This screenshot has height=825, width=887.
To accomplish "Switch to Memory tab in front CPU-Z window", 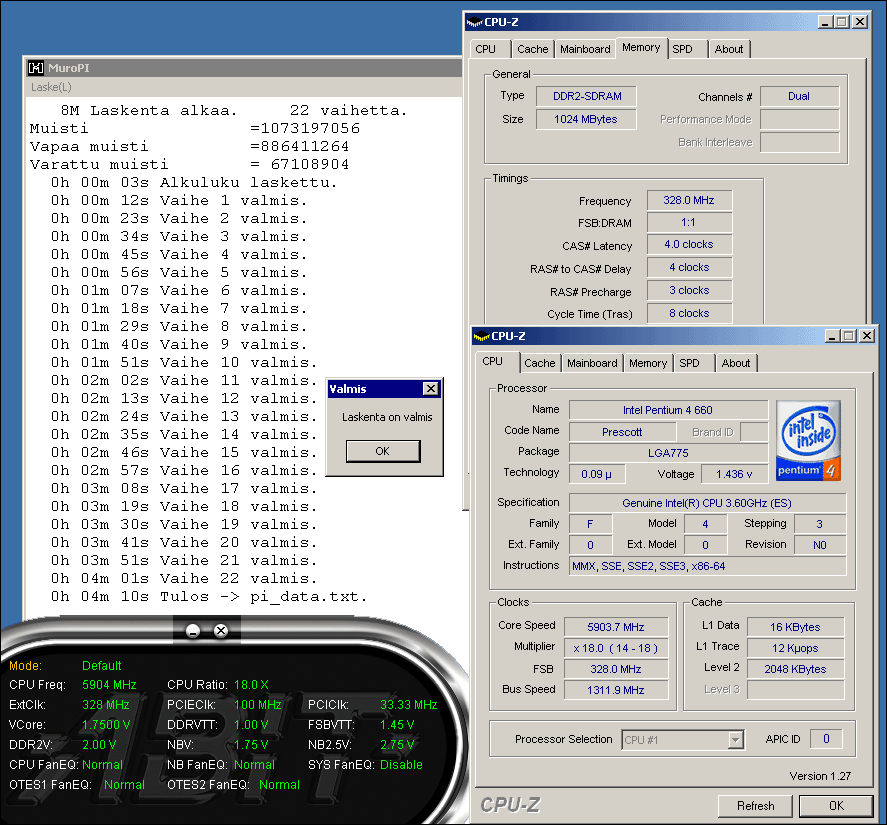I will click(647, 363).
